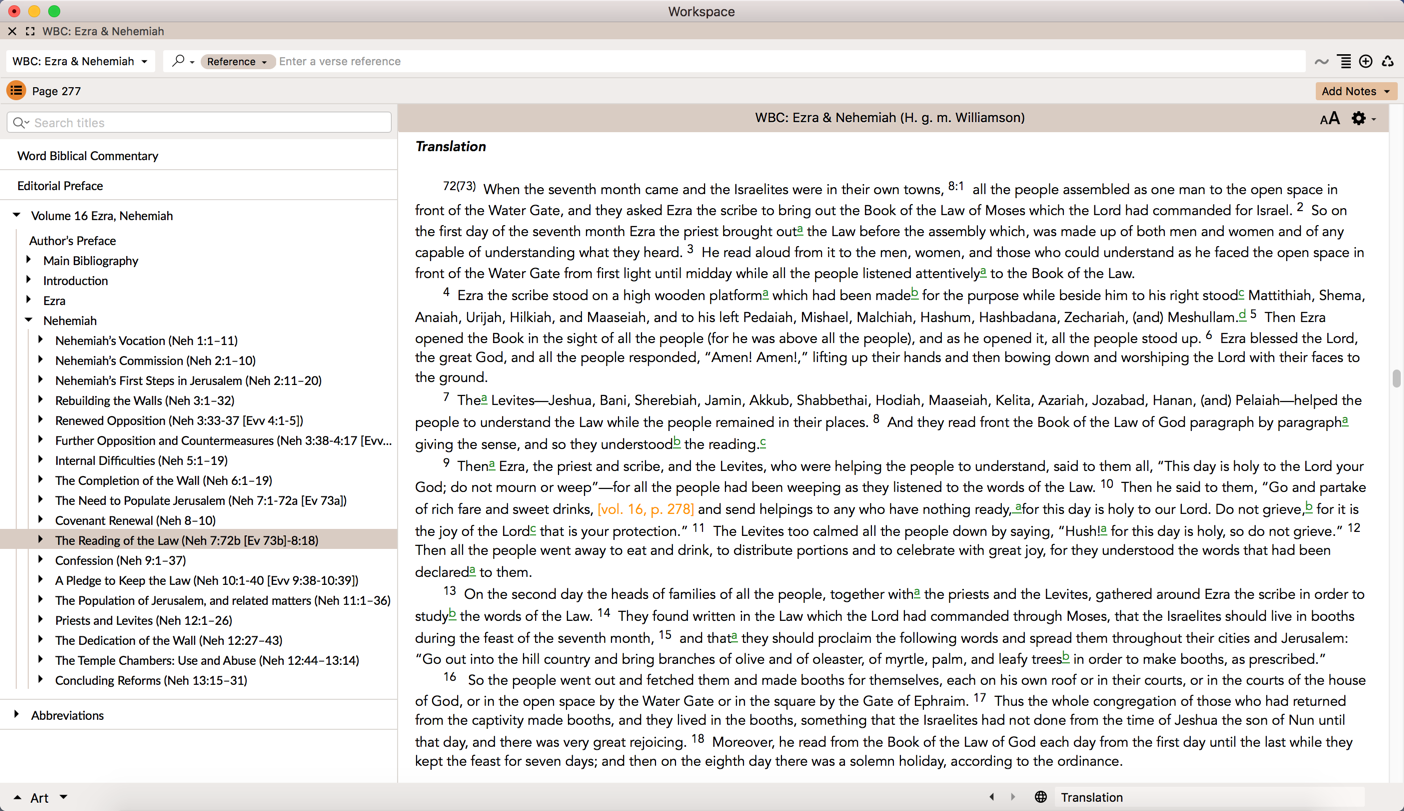Follow the orange vol. 16, p. 278 link
The width and height of the screenshot is (1404, 811).
click(645, 509)
